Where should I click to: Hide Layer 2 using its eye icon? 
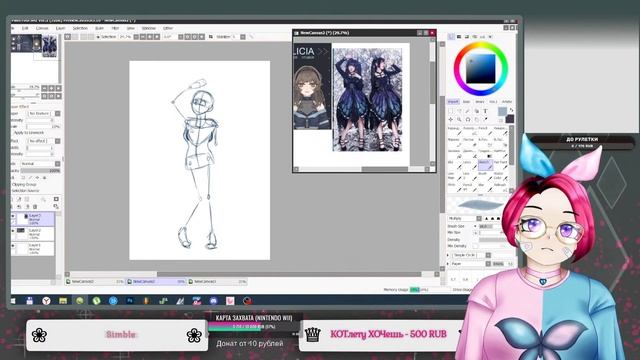coord(13,231)
